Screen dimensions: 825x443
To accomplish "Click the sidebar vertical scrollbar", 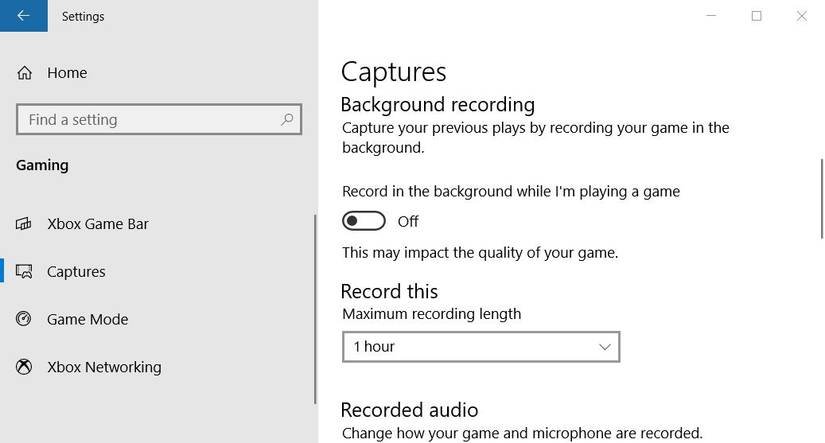I will [315, 300].
